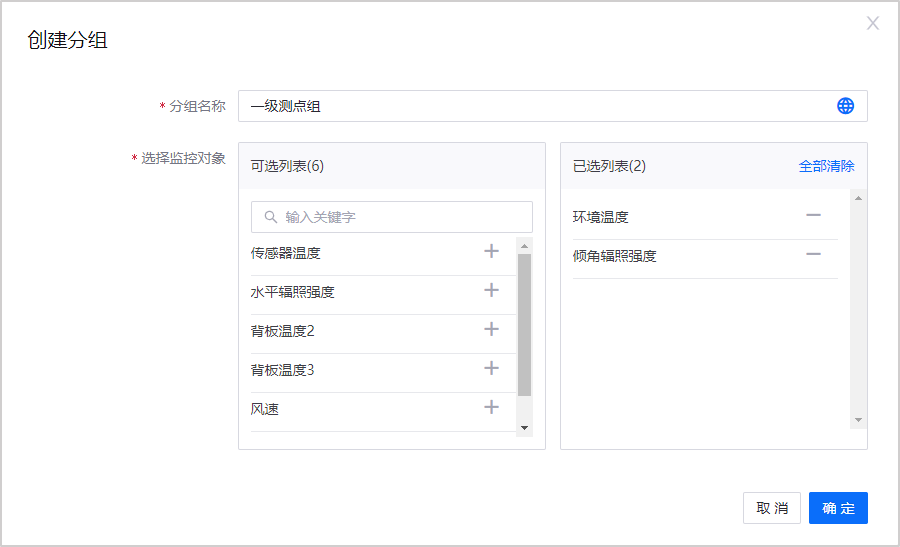Click down arrow of selected list scrollbar
900x547 pixels.
tap(858, 420)
